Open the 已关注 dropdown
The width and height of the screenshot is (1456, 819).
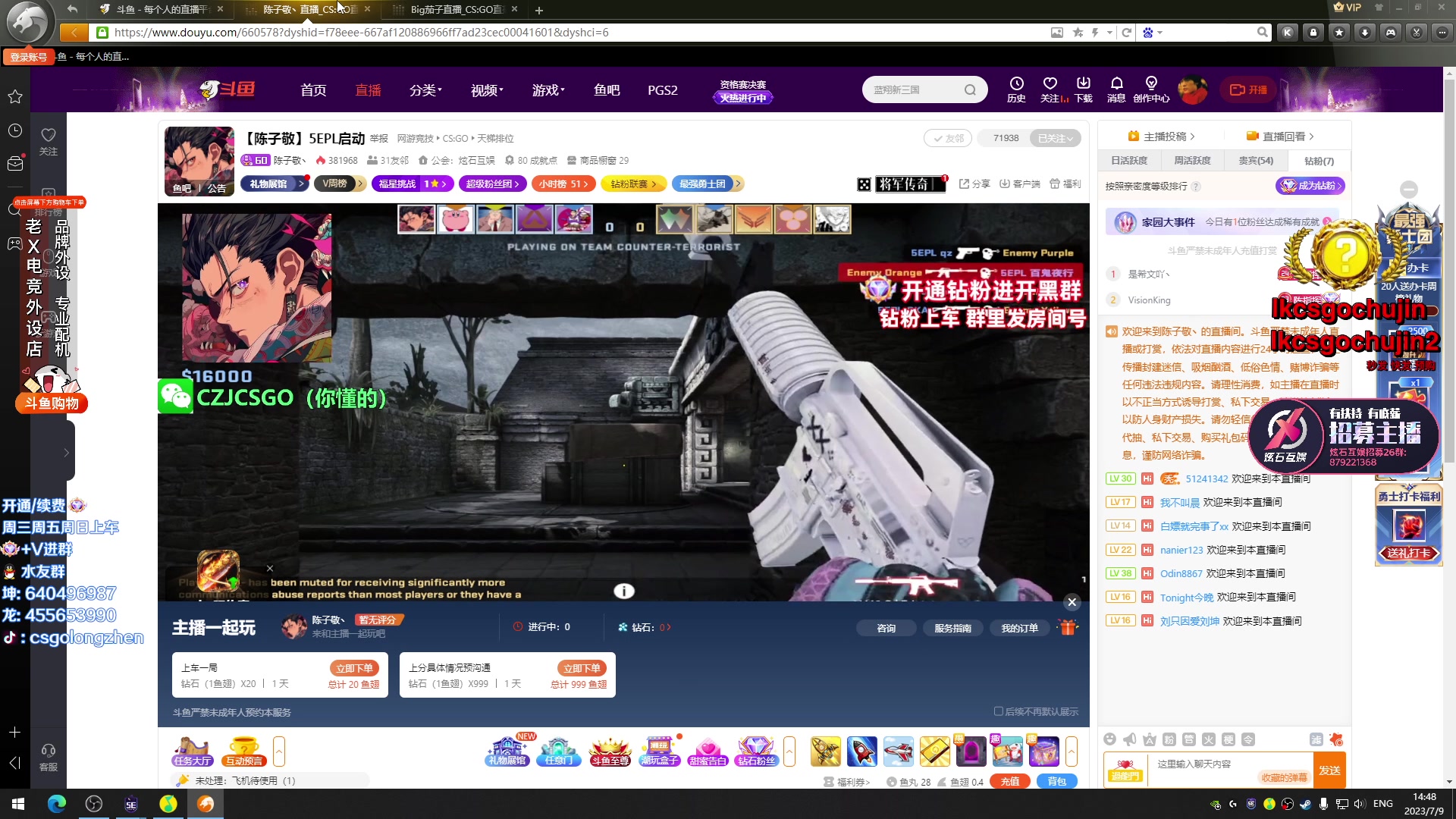(x=1056, y=138)
